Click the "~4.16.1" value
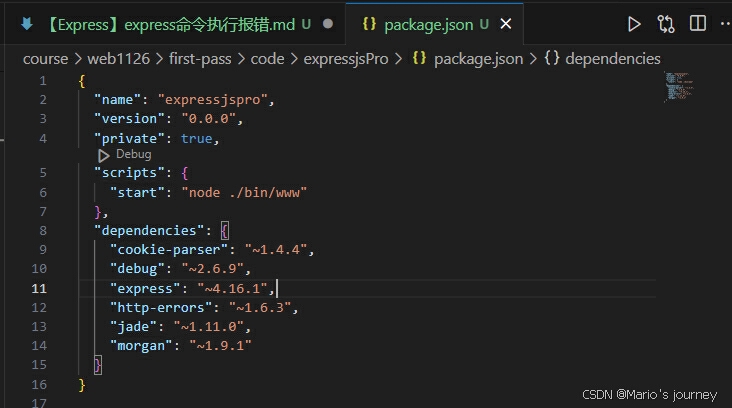This screenshot has height=408, width=732. (232, 288)
